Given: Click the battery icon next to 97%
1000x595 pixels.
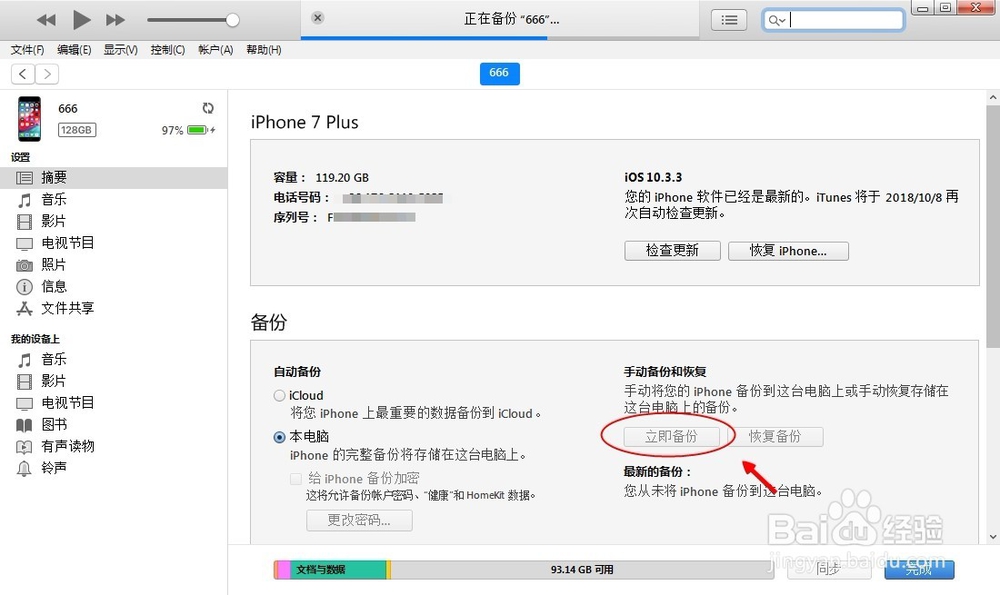Looking at the screenshot, I should (x=197, y=130).
